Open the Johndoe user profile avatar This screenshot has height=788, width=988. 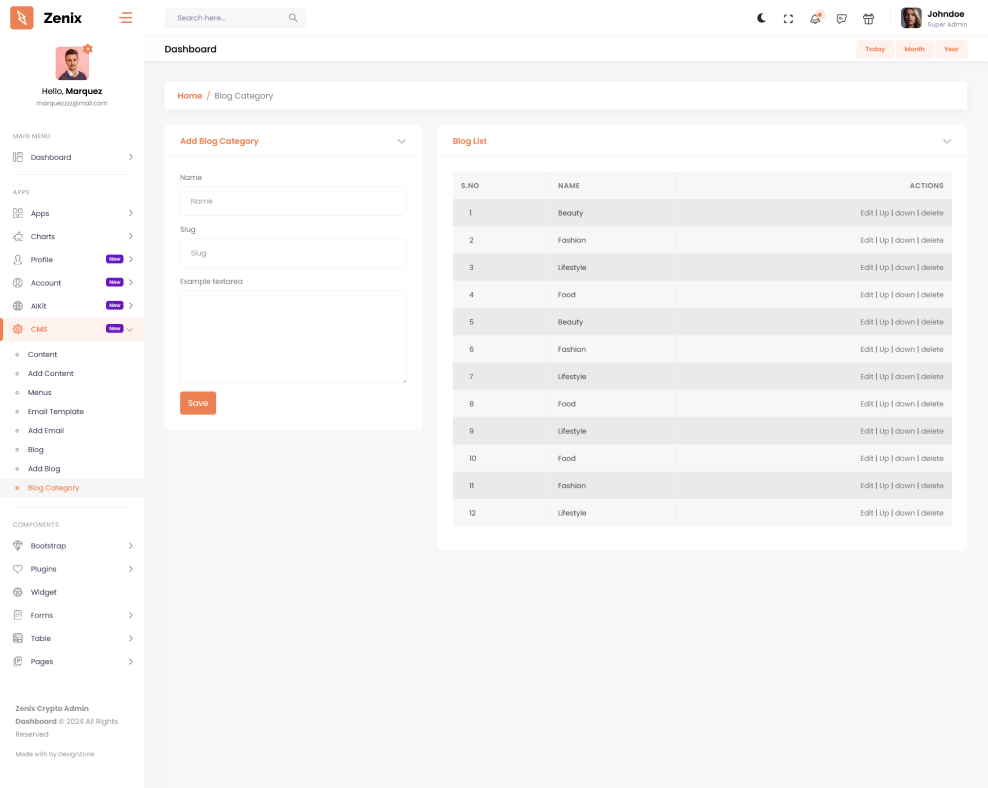911,18
